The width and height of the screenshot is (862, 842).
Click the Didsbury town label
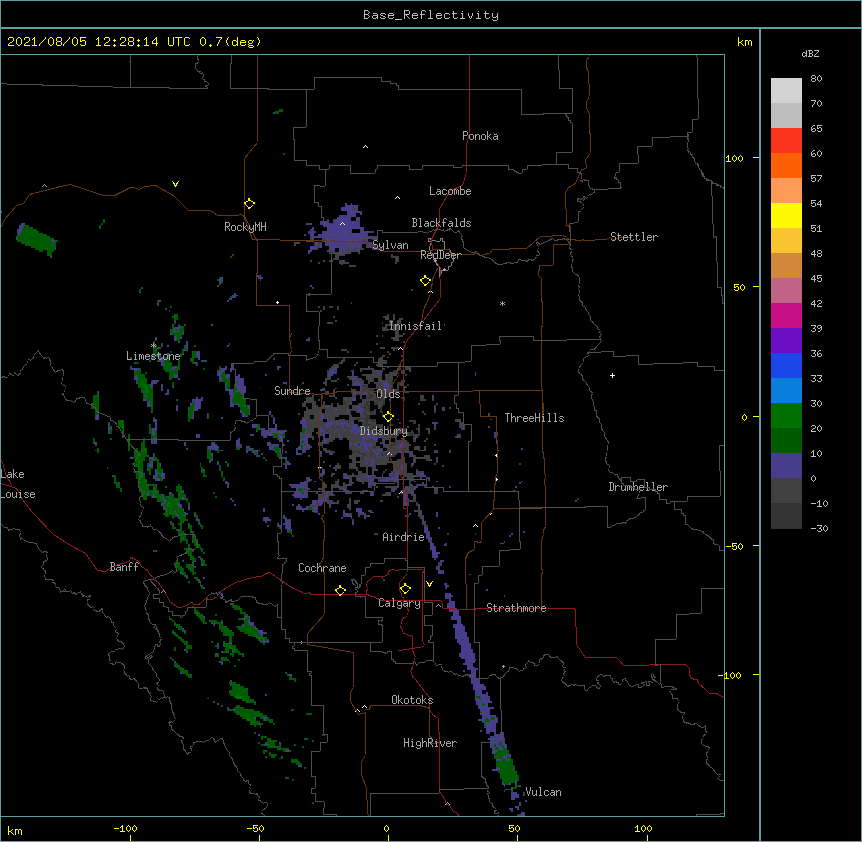383,431
